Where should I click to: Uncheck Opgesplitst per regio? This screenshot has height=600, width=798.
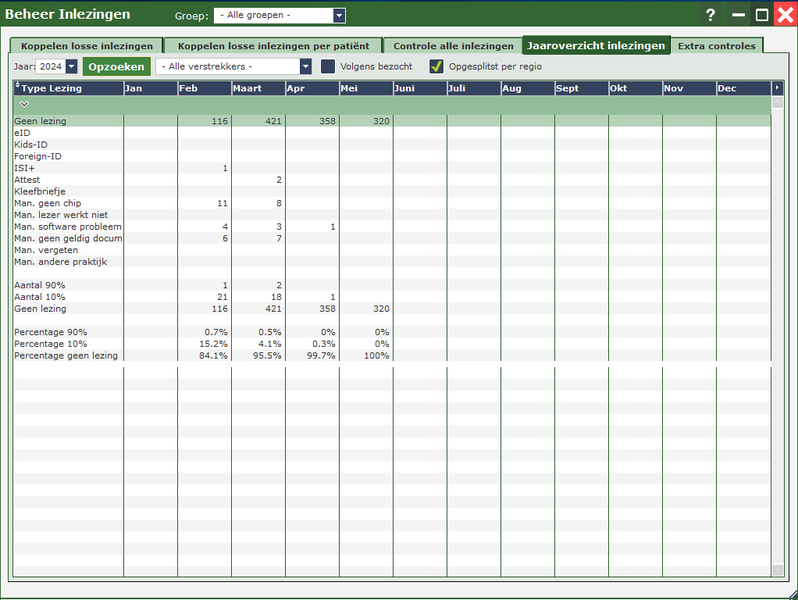[436, 67]
